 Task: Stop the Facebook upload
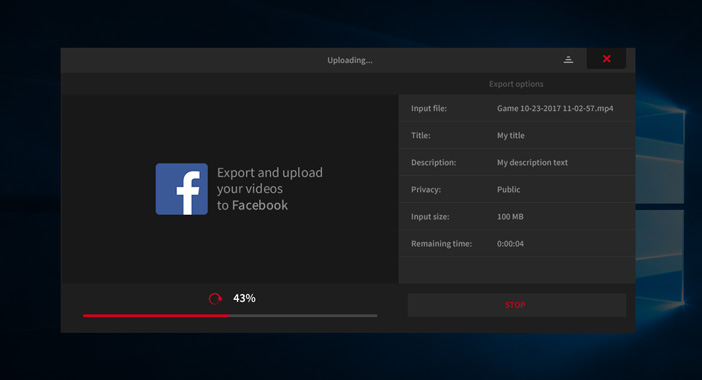click(517, 305)
